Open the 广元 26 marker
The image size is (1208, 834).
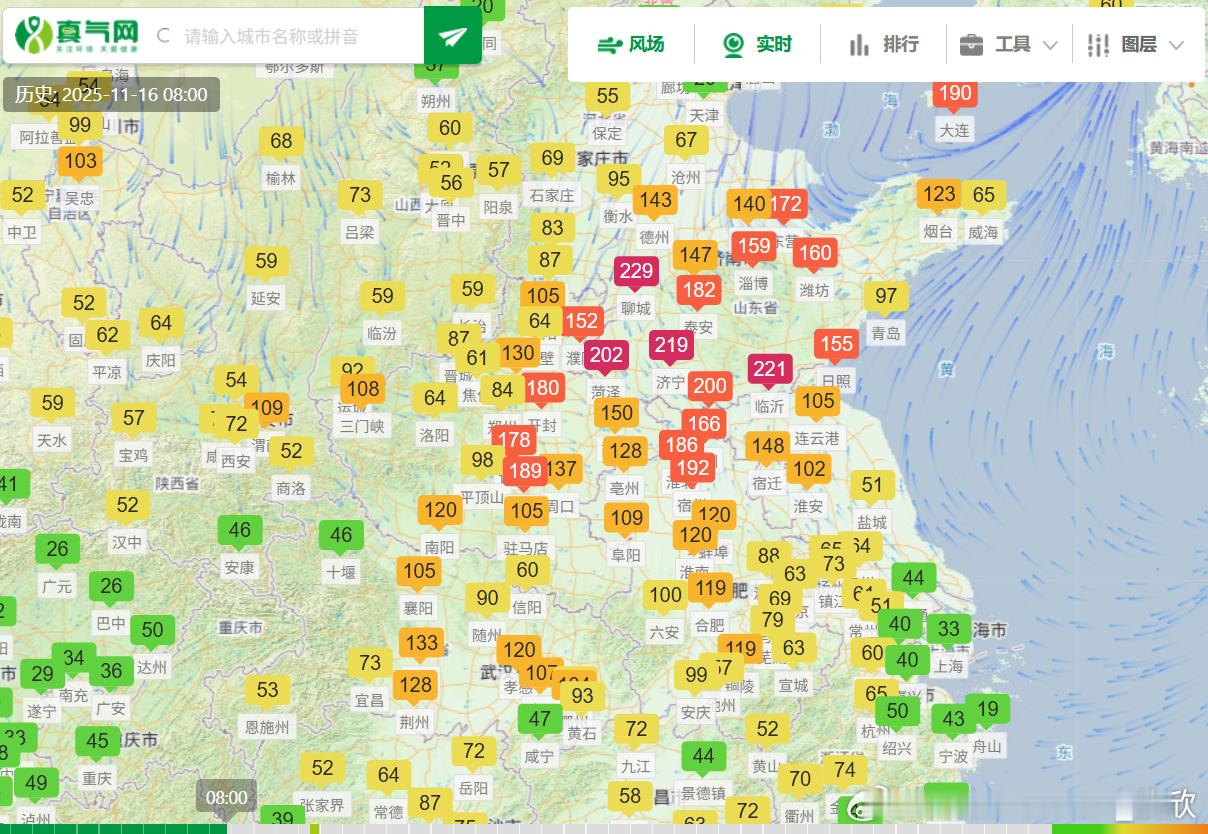point(57,551)
